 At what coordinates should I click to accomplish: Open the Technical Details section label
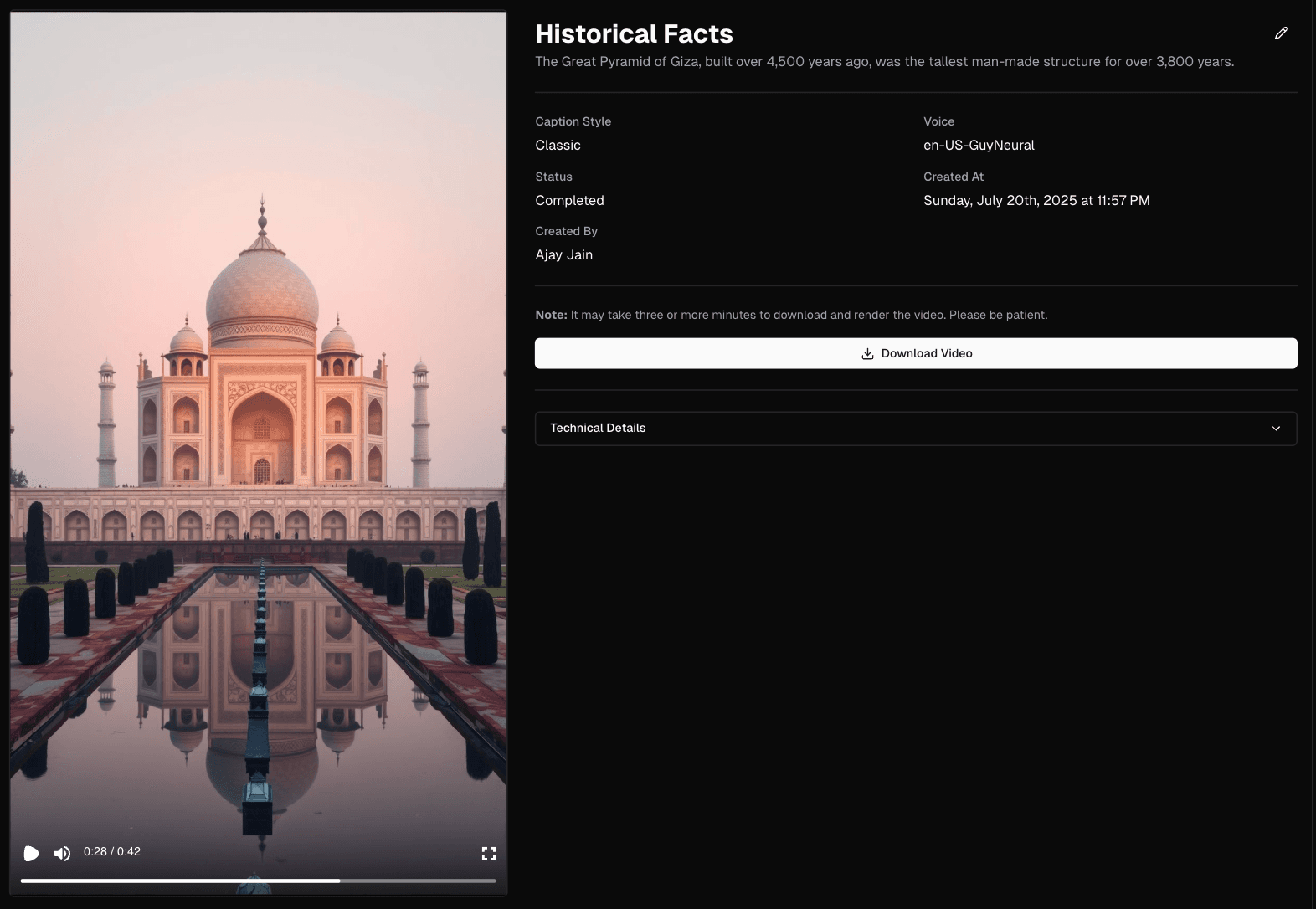coord(598,428)
